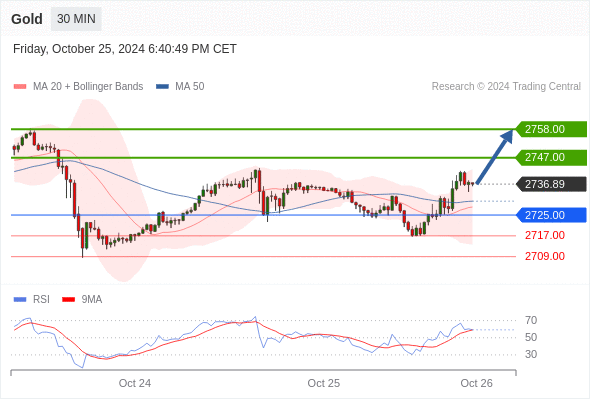Click the 2717.00 red support label

[545, 236]
